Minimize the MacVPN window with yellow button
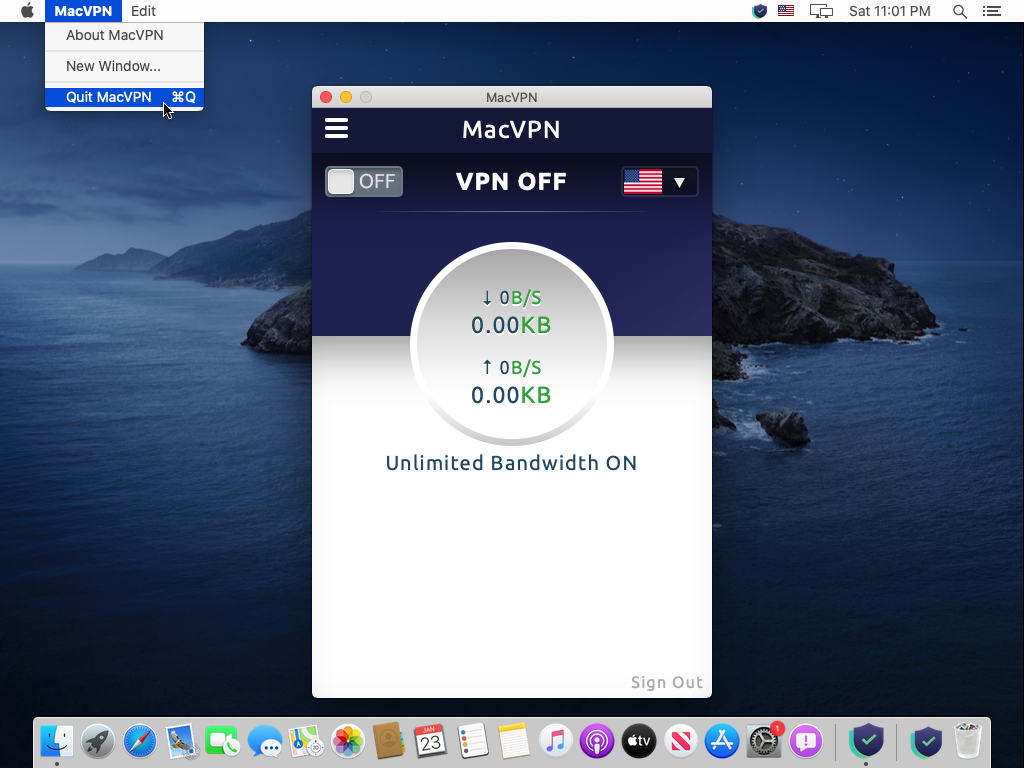Viewport: 1024px width, 768px height. pyautogui.click(x=346, y=97)
